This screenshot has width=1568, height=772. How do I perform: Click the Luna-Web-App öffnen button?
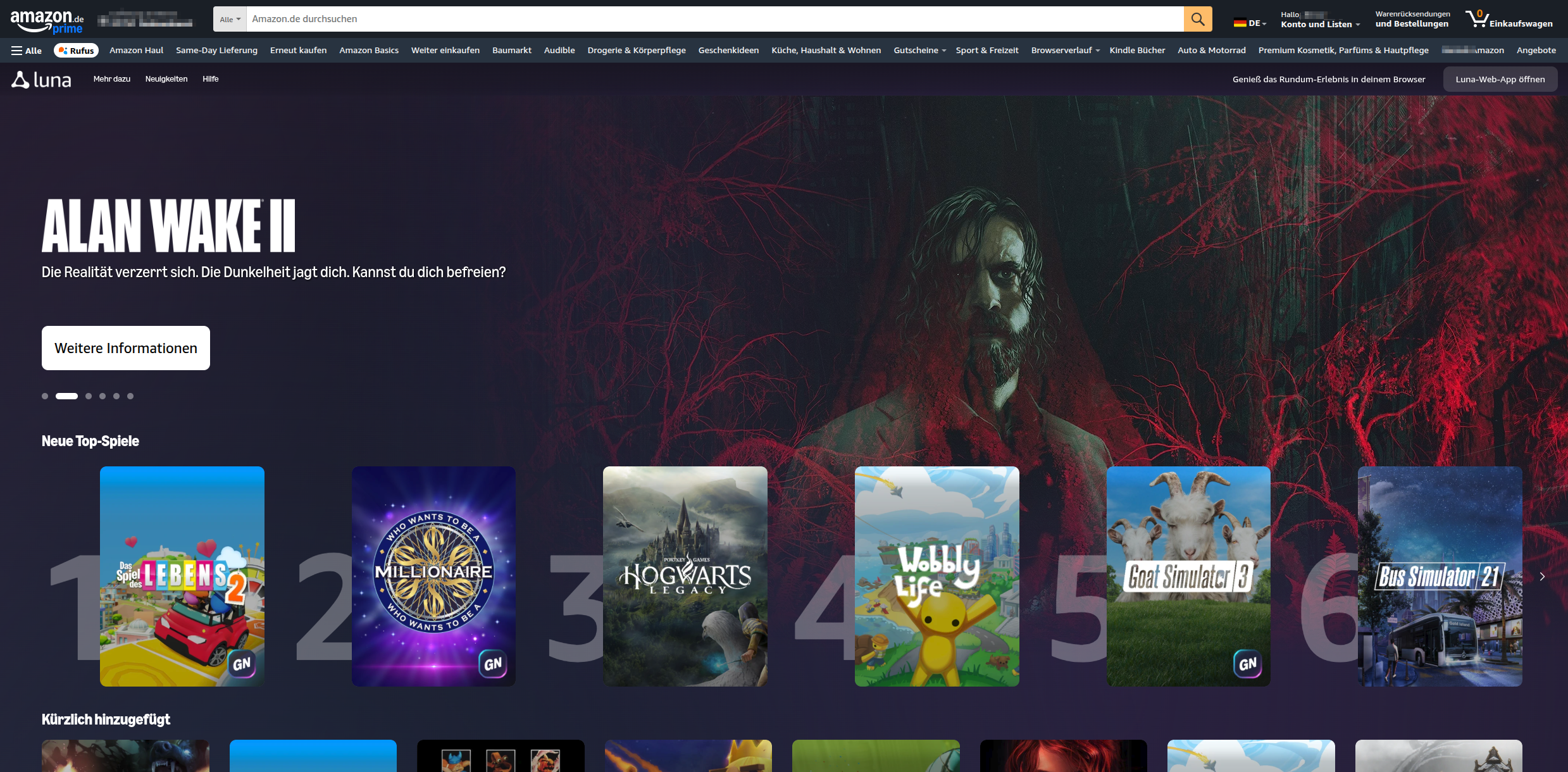tap(1500, 80)
